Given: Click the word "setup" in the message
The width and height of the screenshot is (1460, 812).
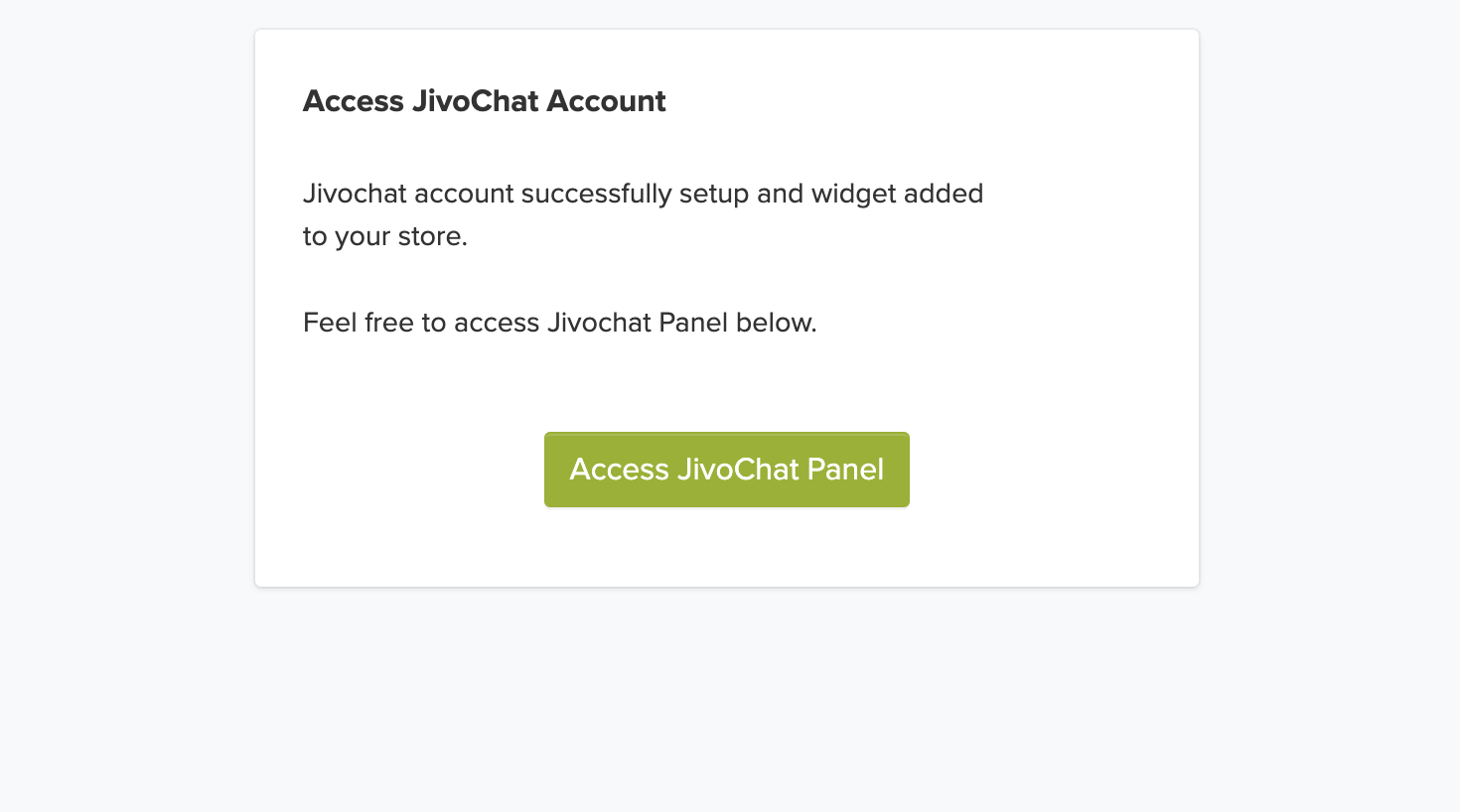Looking at the screenshot, I should (x=713, y=194).
